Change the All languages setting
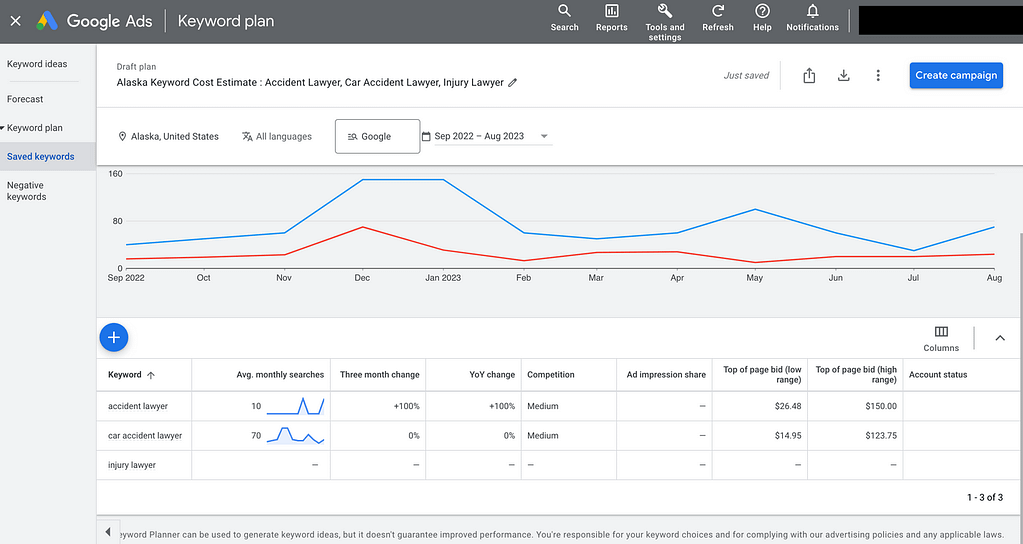The height and width of the screenshot is (544, 1023). pos(277,136)
